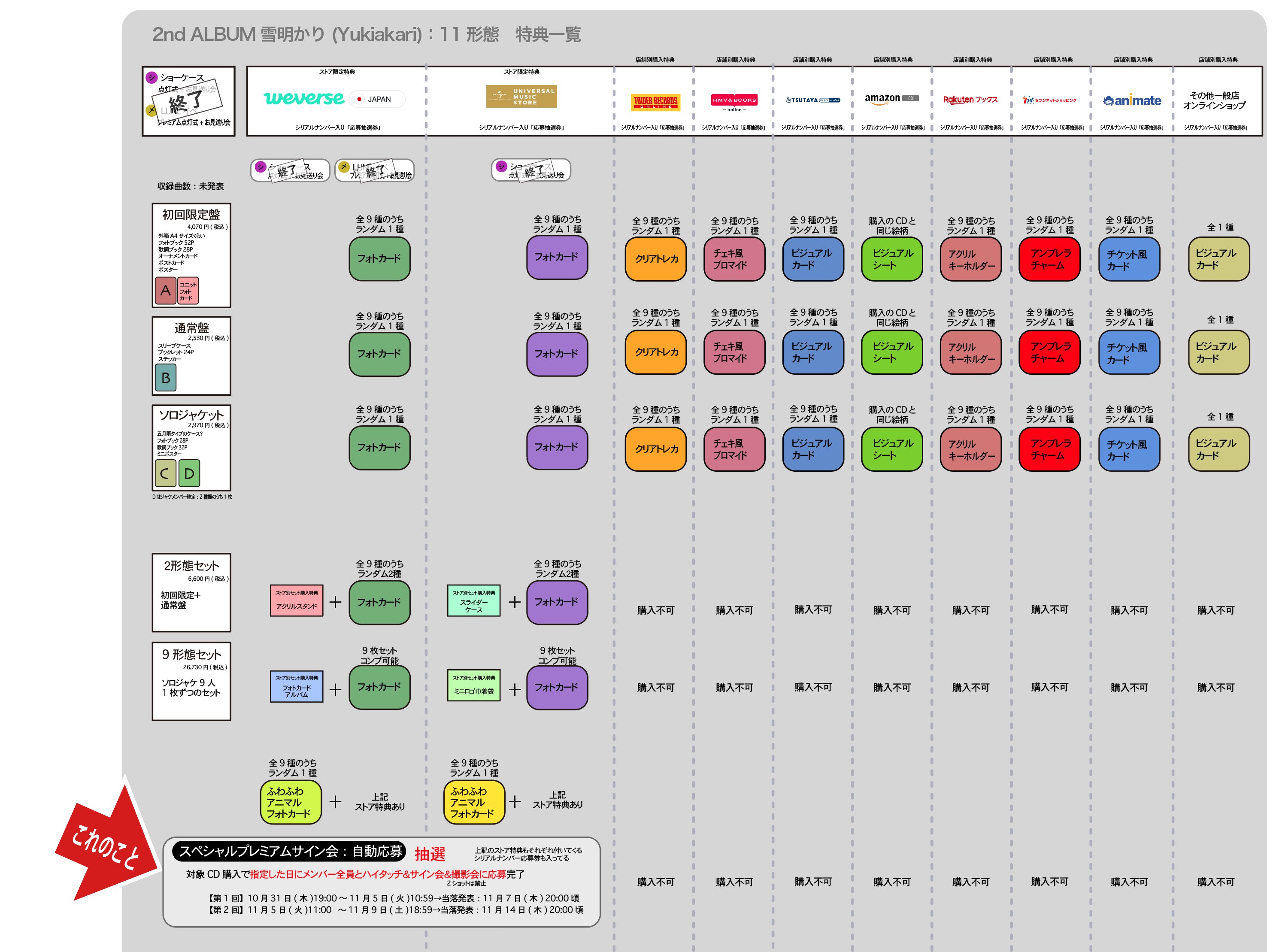Click the mint スライダーケース box

(x=473, y=600)
